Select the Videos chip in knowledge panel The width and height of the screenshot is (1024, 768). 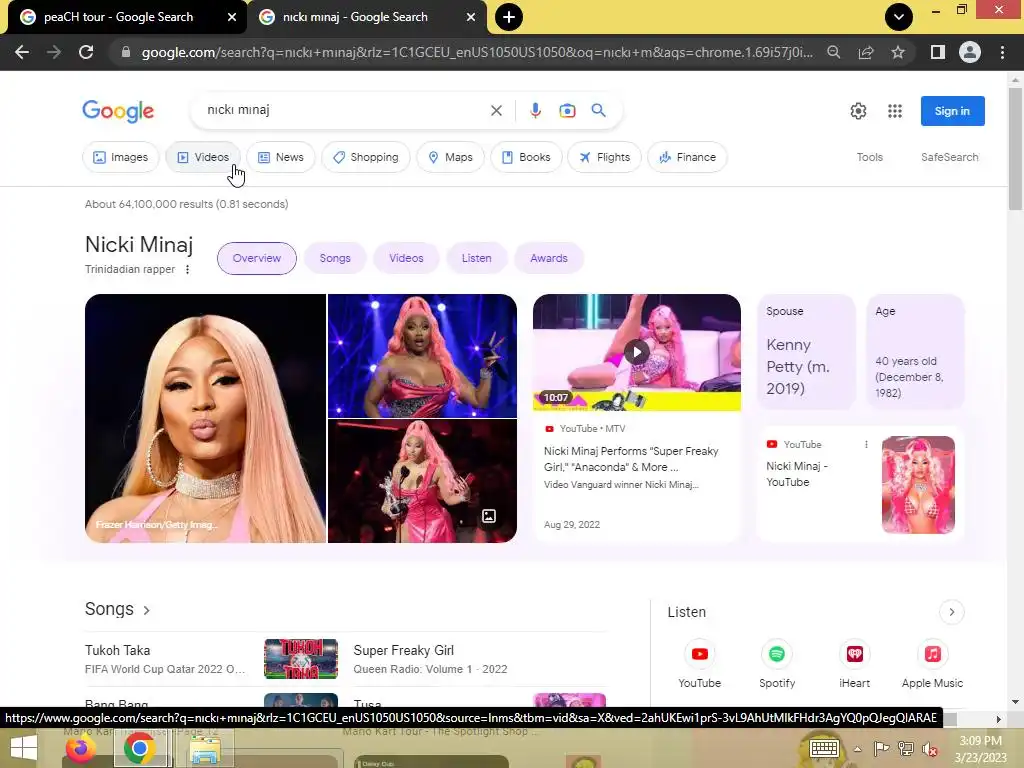(406, 258)
